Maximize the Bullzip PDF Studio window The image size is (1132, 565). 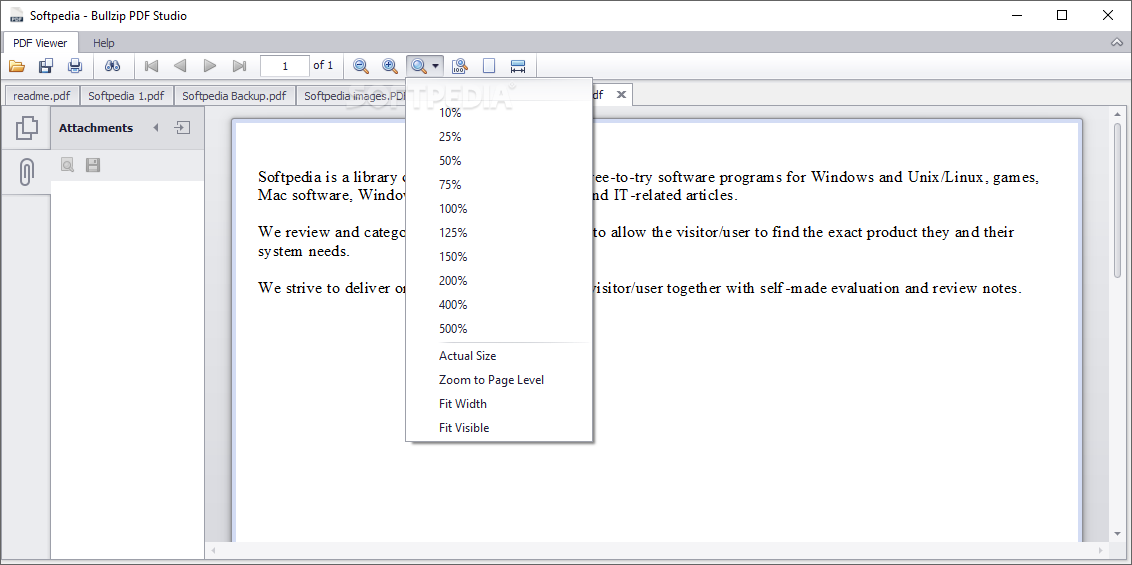click(1061, 15)
